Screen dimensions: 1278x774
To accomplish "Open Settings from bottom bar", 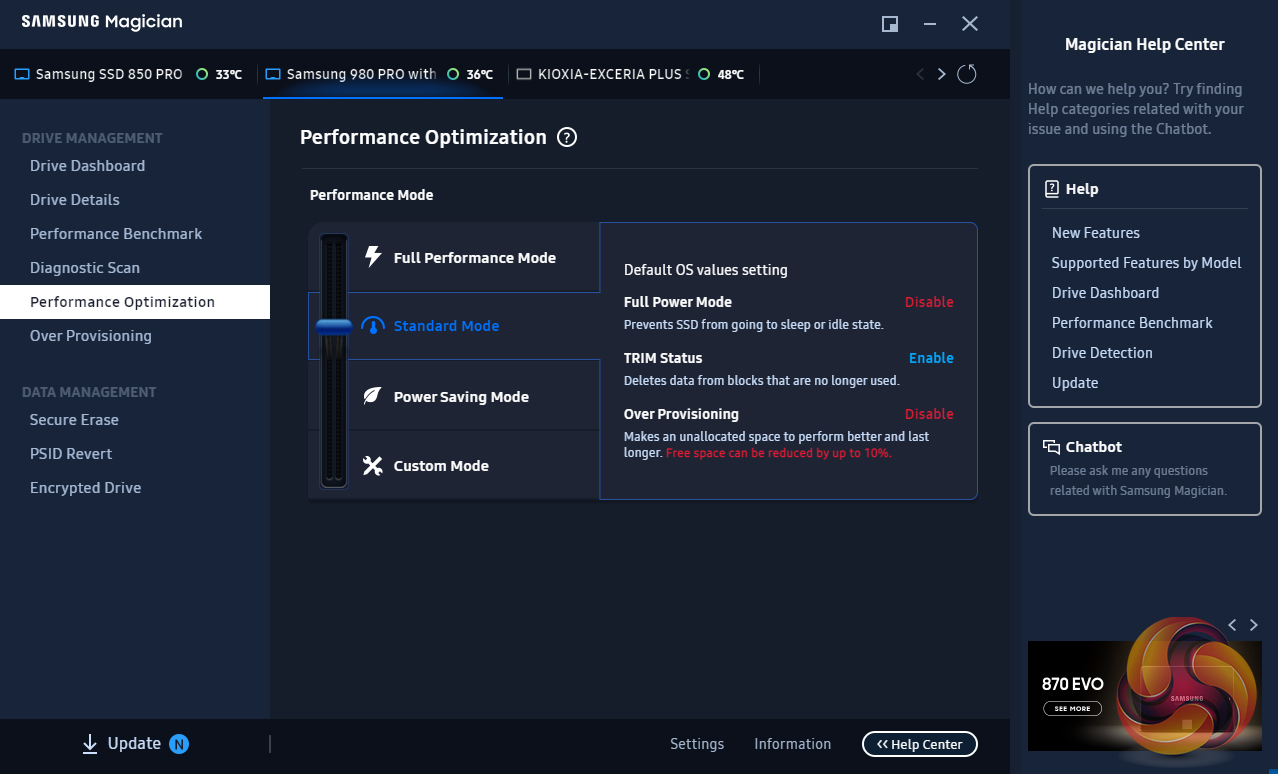I will point(697,744).
